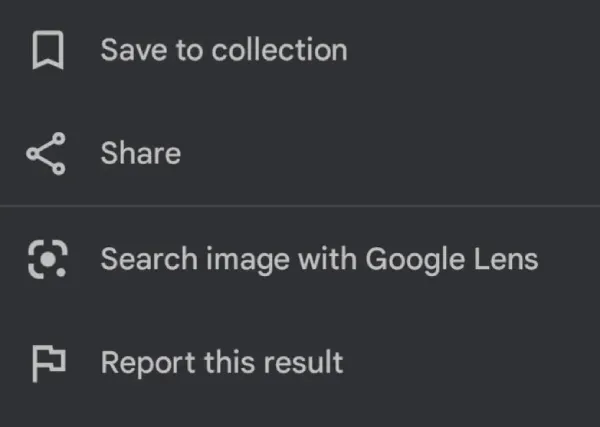The height and width of the screenshot is (427, 600).
Task: Bookmark the image using the save icon
Action: [x=47, y=51]
